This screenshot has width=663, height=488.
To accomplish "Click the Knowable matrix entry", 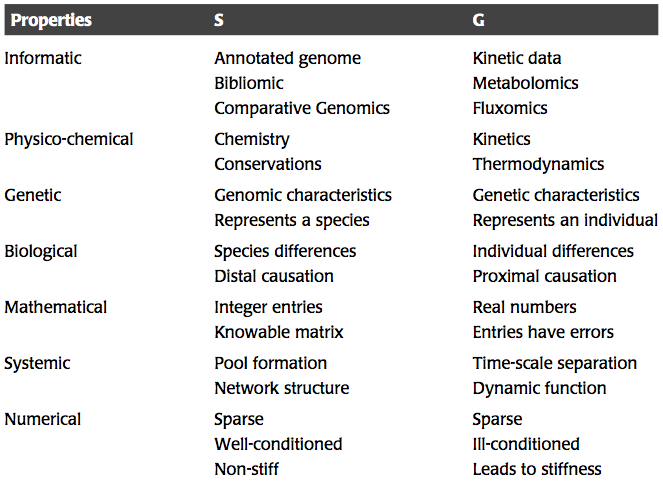I will pyautogui.click(x=279, y=332).
